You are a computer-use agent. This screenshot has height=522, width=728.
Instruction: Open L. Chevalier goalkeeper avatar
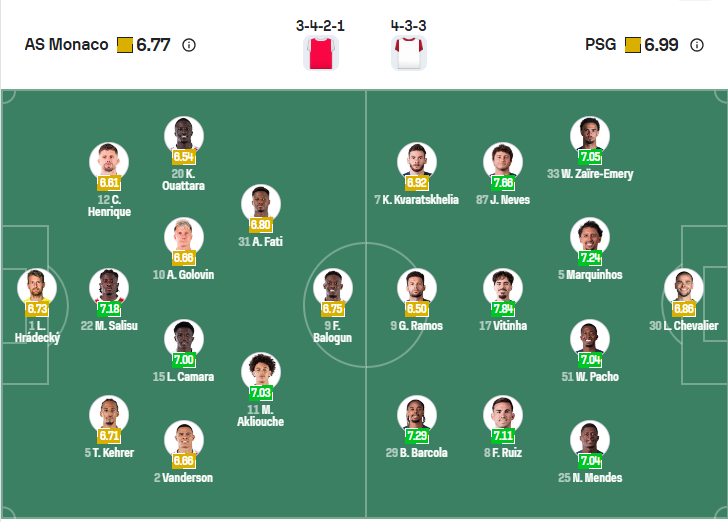[683, 288]
